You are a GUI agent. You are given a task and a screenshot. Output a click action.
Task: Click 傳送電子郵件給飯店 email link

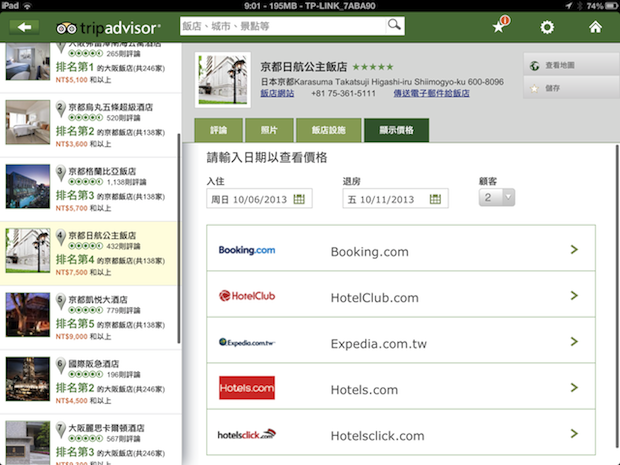pyautogui.click(x=431, y=93)
